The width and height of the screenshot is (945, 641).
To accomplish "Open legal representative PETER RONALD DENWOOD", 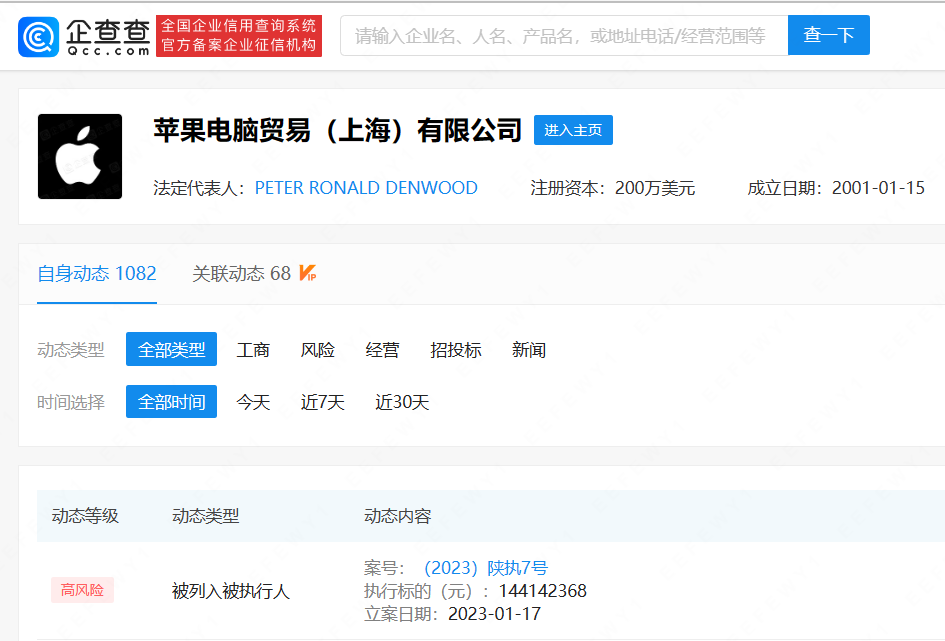I will click(365, 188).
